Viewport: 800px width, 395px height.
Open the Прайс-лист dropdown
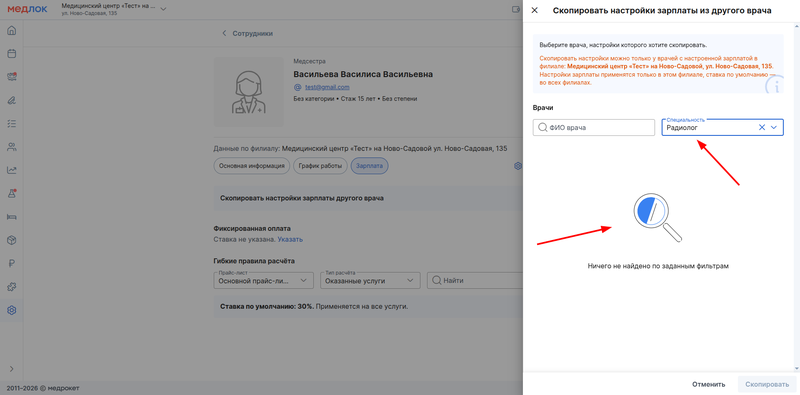pyautogui.click(x=263, y=280)
